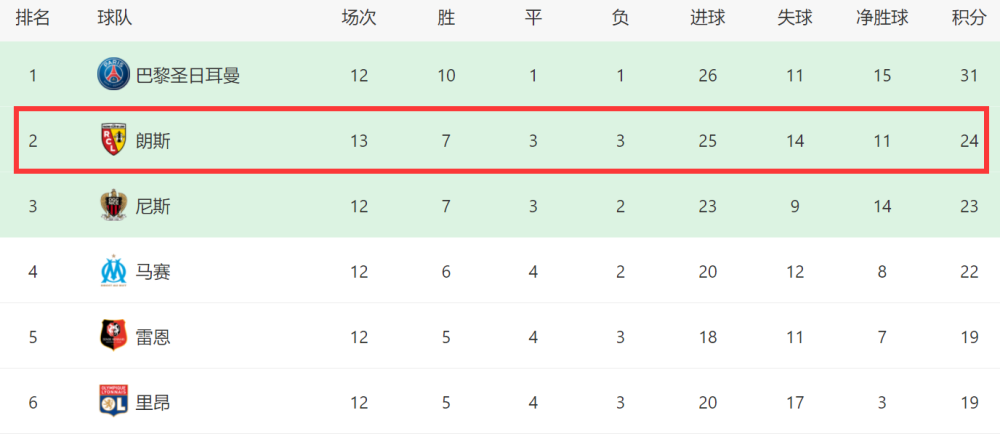Image resolution: width=1000 pixels, height=434 pixels.
Task: Click the RC Lens club crest
Action: pyautogui.click(x=114, y=140)
